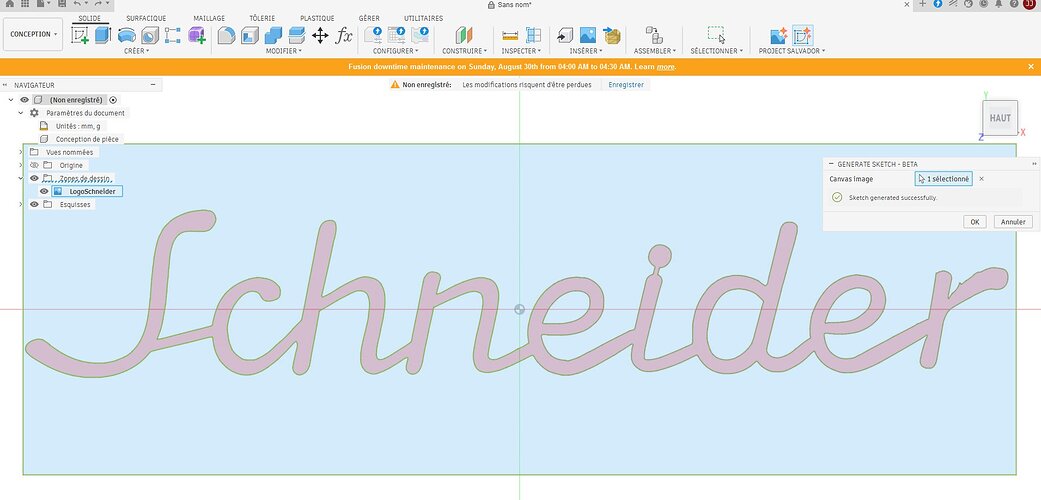Switch to the Plastique tab
The height and width of the screenshot is (500, 1041).
coord(317,18)
